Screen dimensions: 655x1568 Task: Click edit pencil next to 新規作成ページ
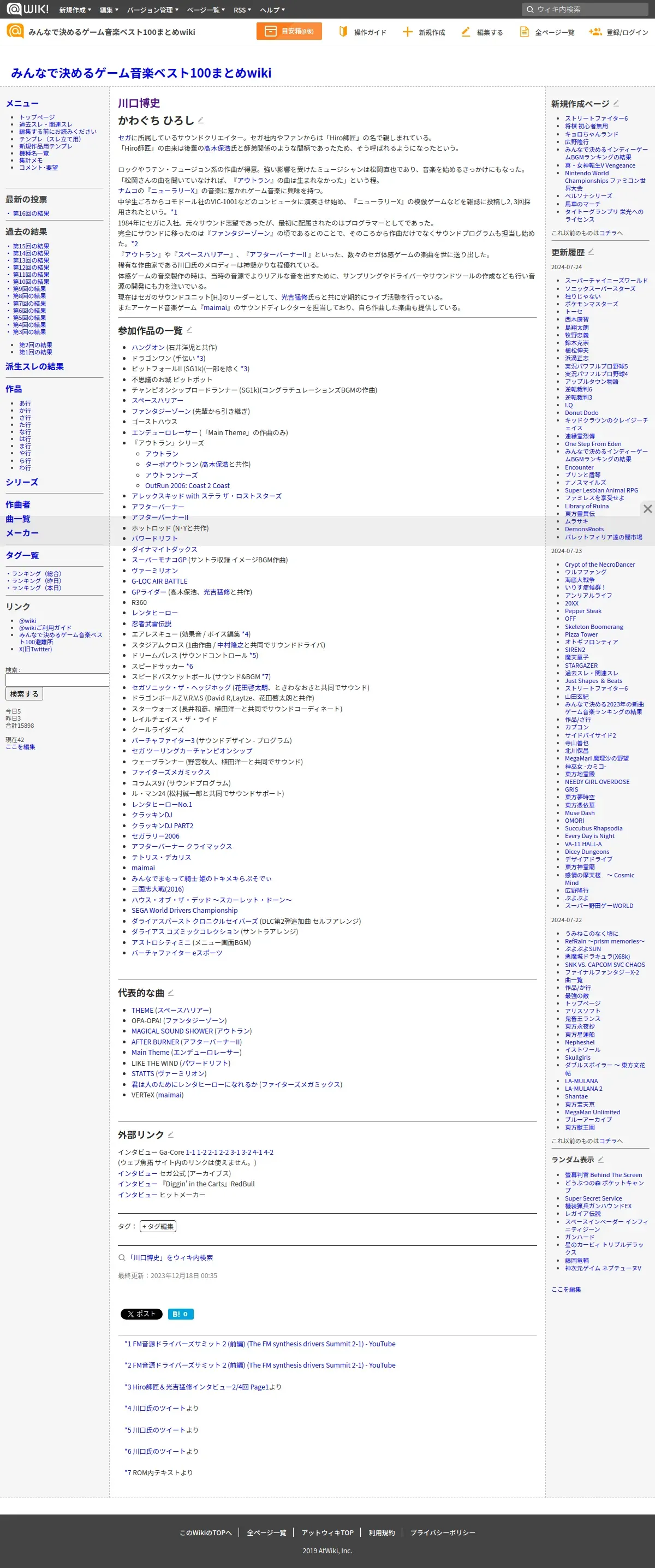tap(616, 103)
